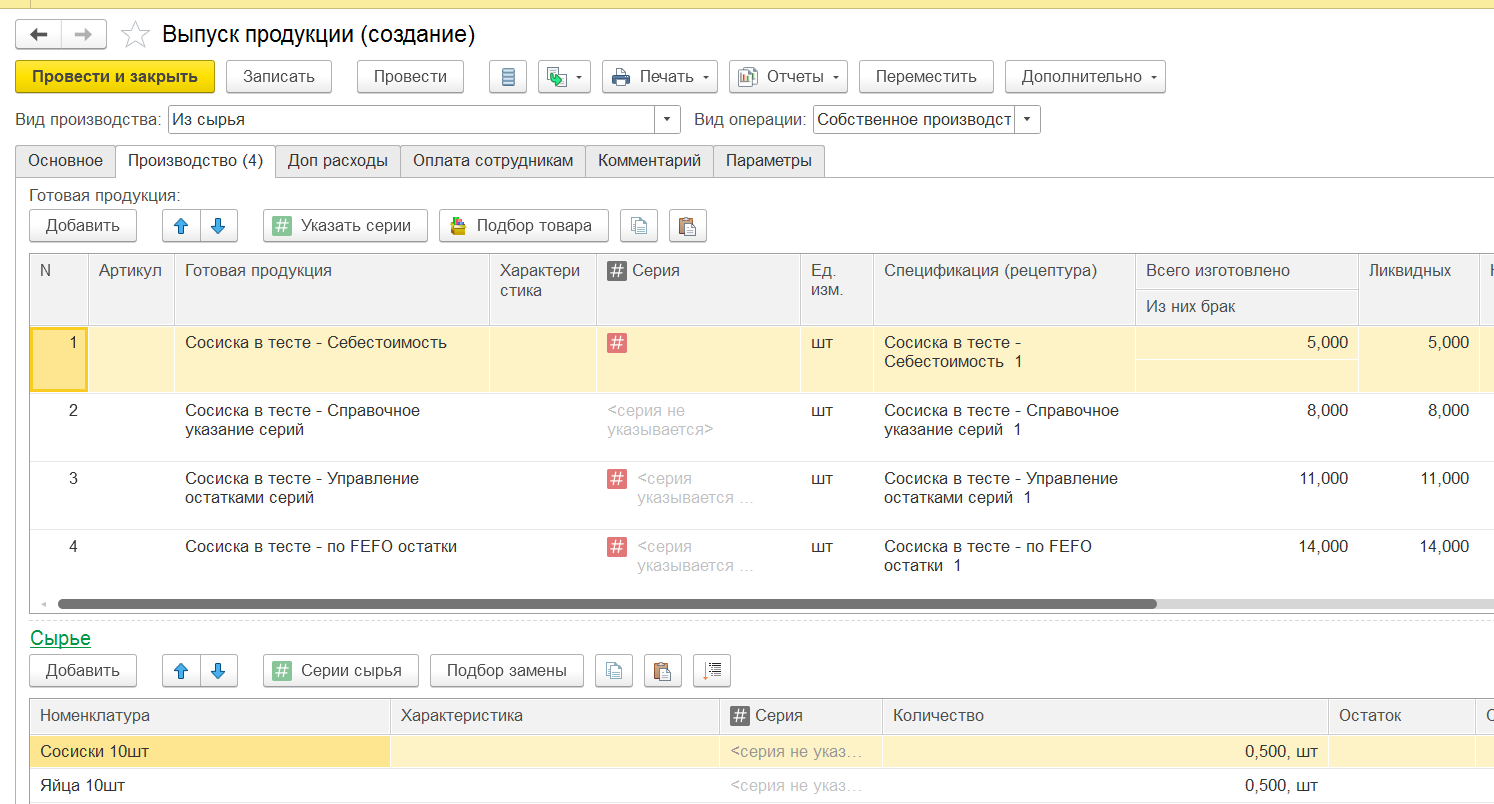Copy rows icon in finished products toolbar

click(x=639, y=226)
